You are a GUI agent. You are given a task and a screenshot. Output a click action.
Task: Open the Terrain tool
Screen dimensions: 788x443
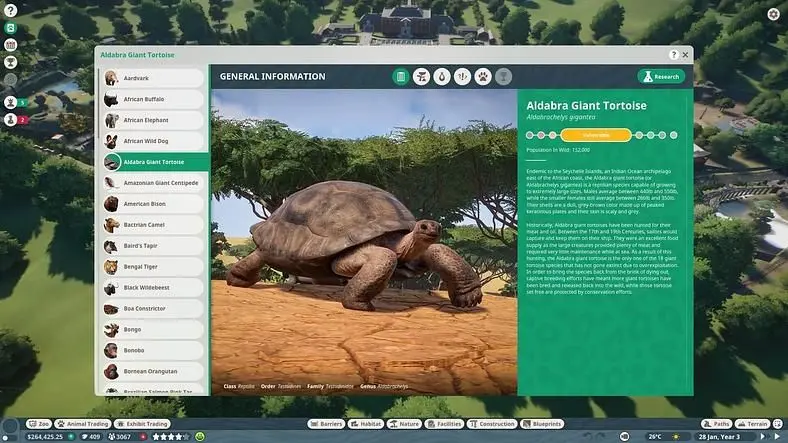pos(752,424)
